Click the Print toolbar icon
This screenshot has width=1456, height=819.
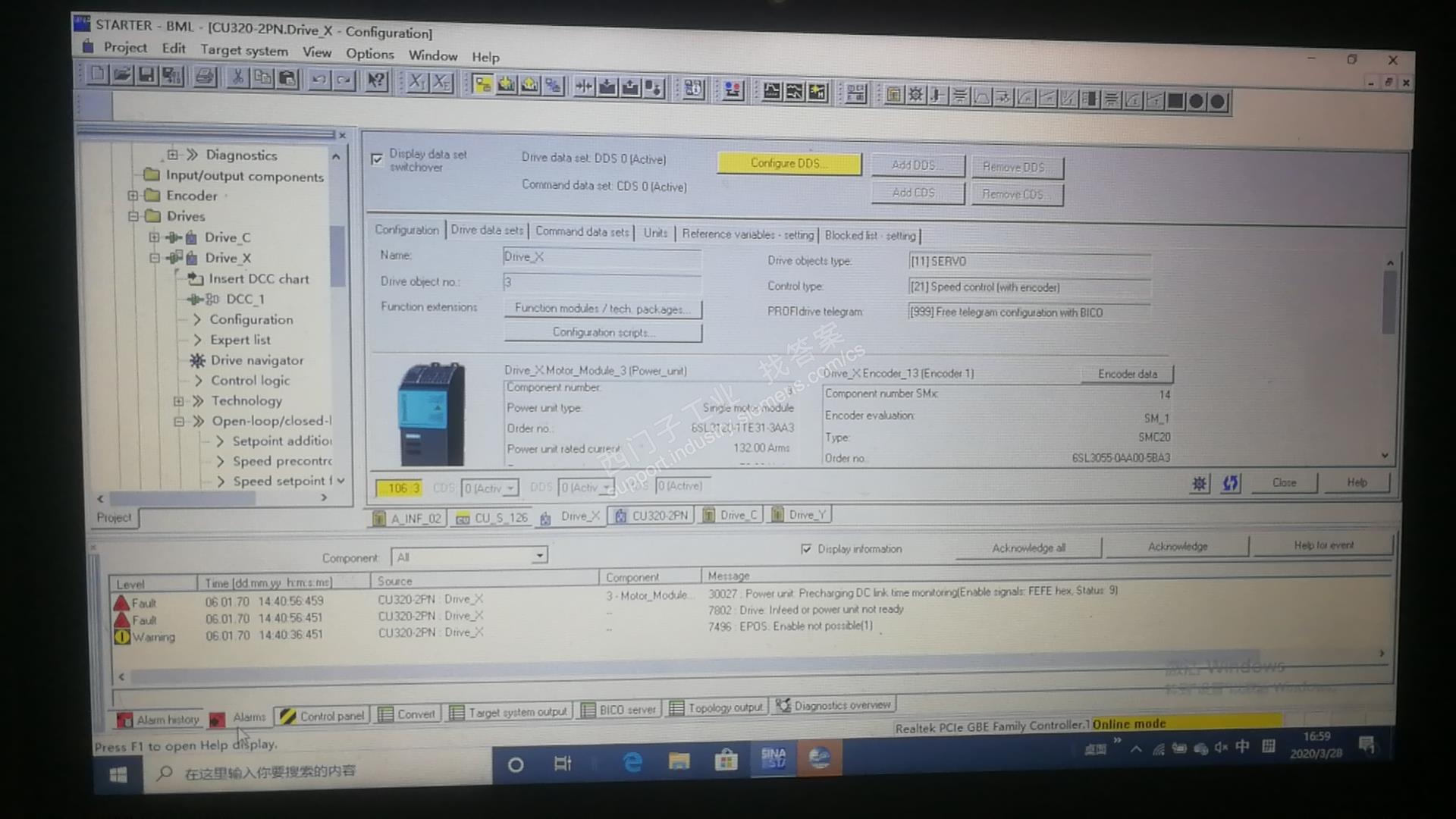click(206, 77)
